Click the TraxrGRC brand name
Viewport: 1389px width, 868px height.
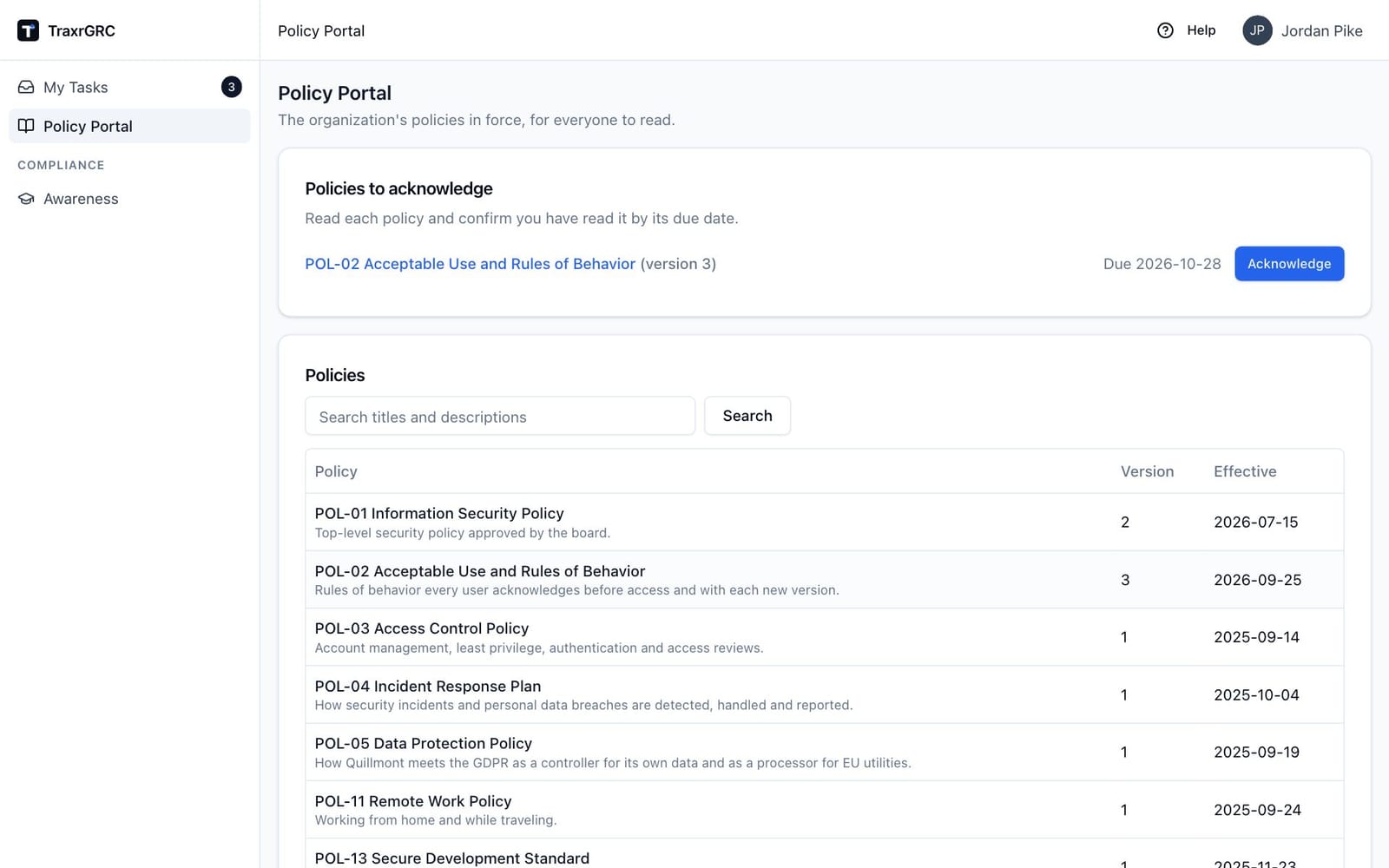tap(82, 30)
